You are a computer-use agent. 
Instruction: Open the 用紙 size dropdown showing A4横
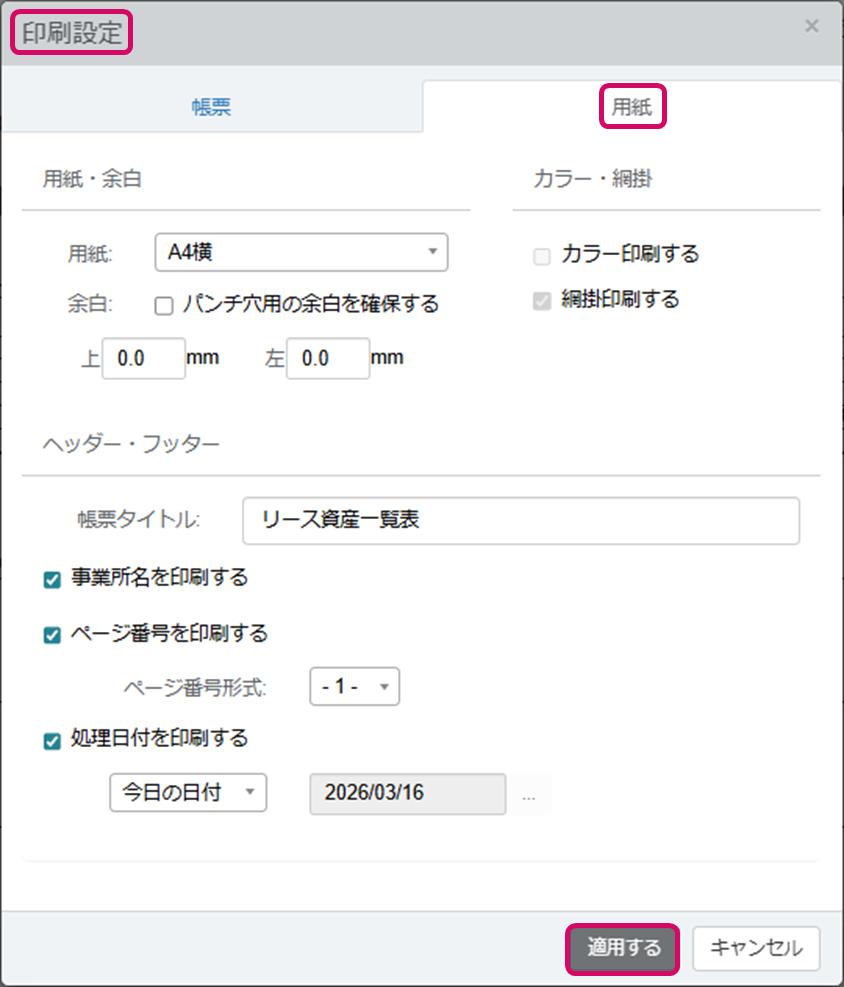(301, 252)
